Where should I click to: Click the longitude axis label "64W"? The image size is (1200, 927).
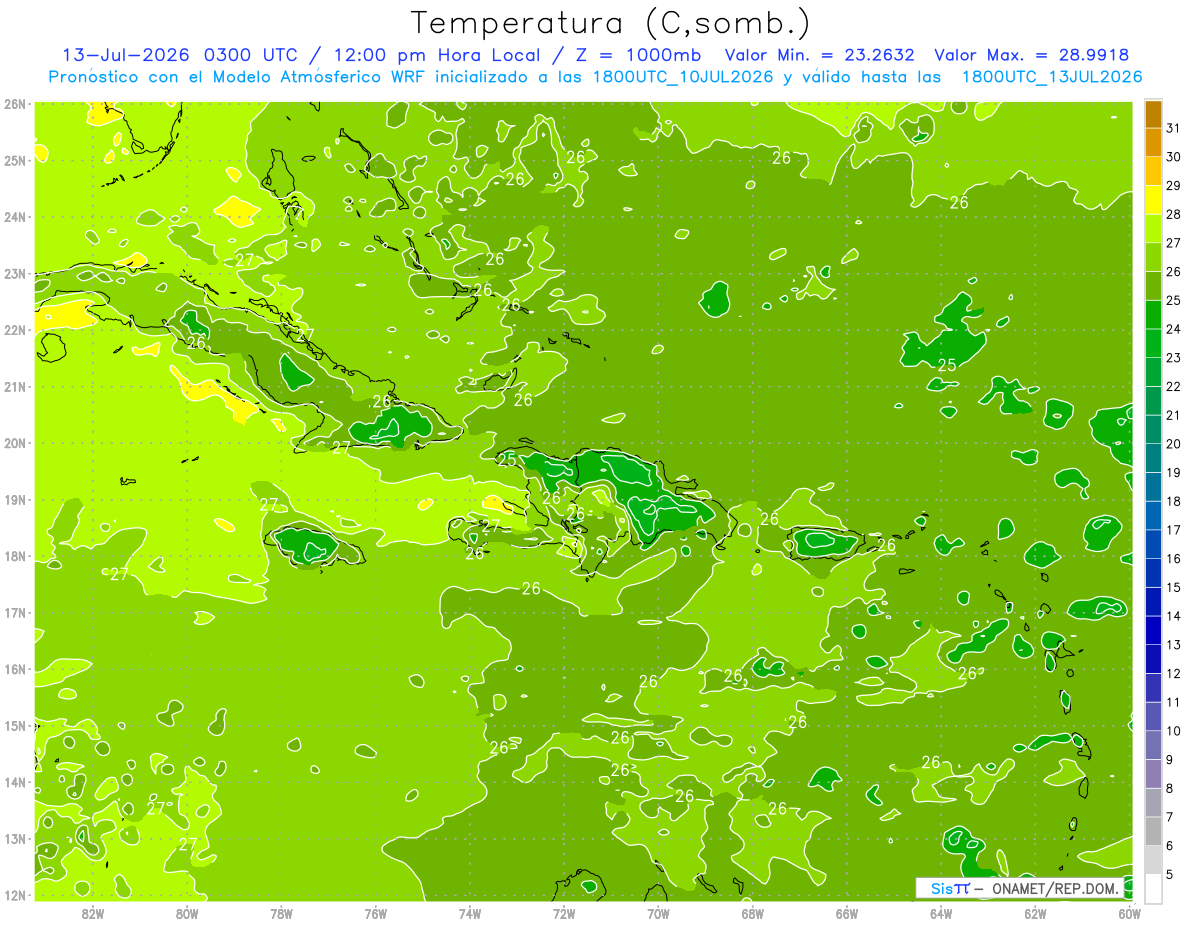(941, 913)
